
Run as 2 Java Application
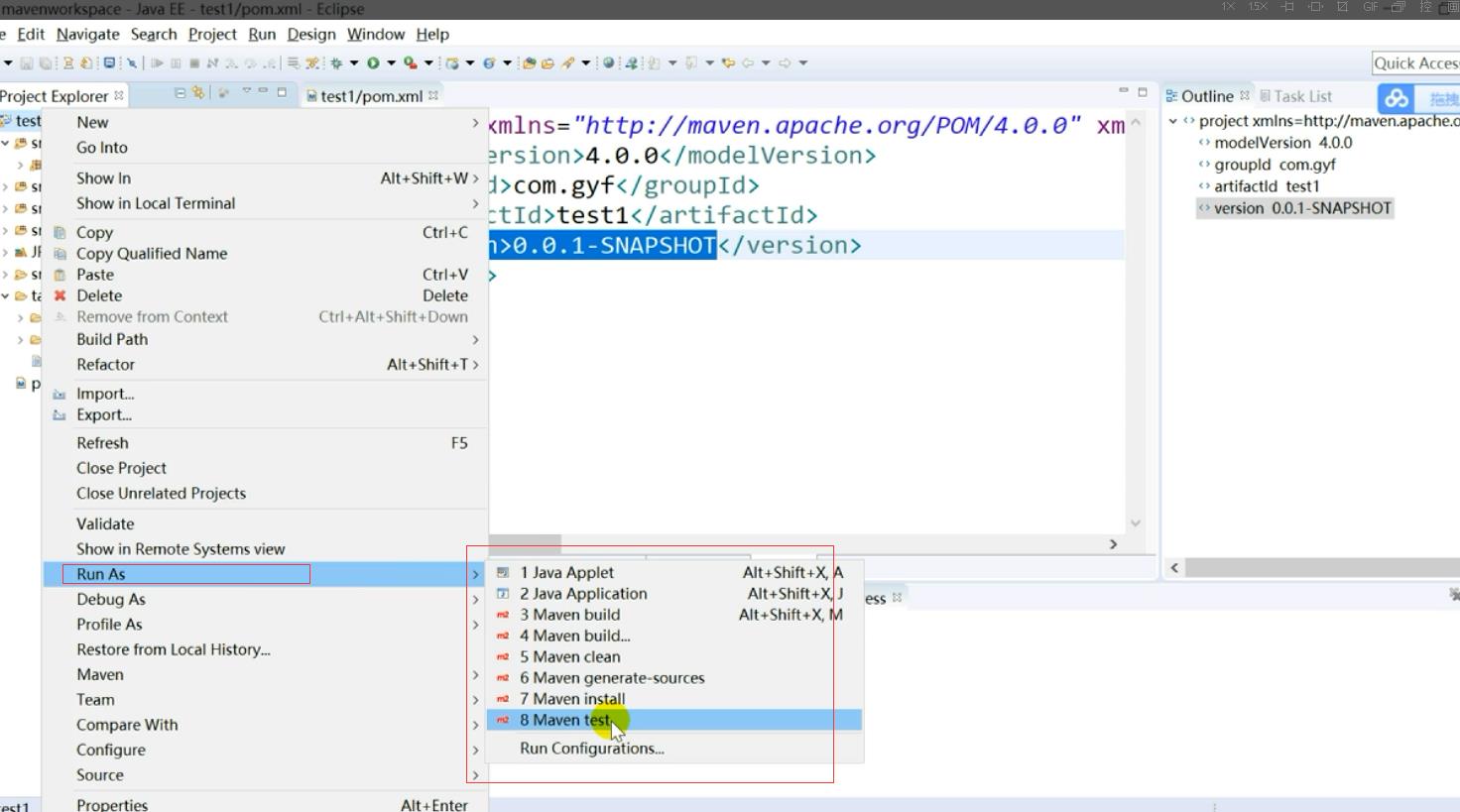coord(674,594)
